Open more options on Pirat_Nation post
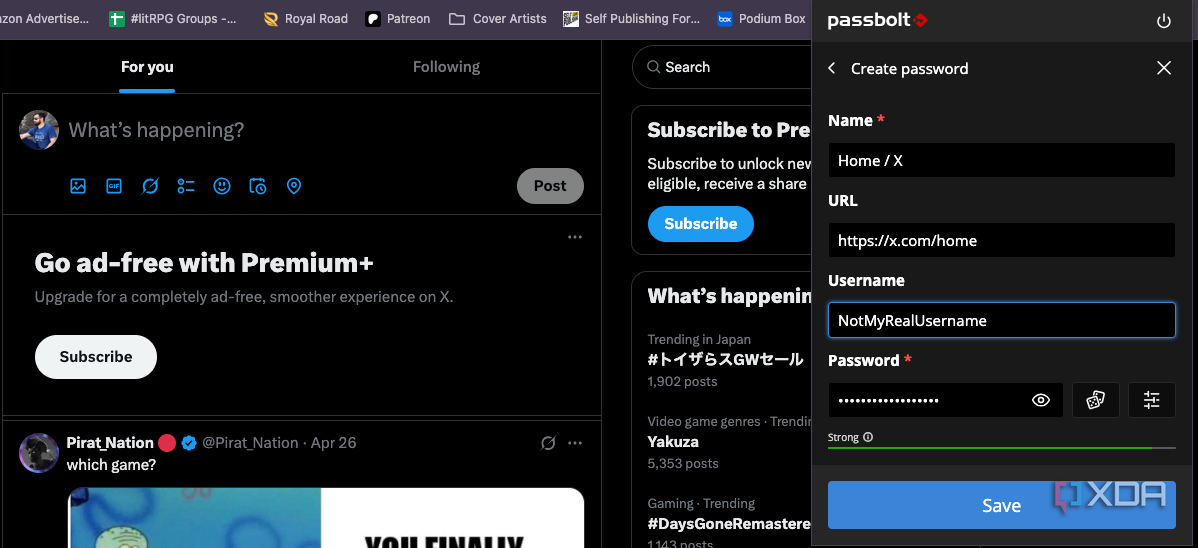 575,443
